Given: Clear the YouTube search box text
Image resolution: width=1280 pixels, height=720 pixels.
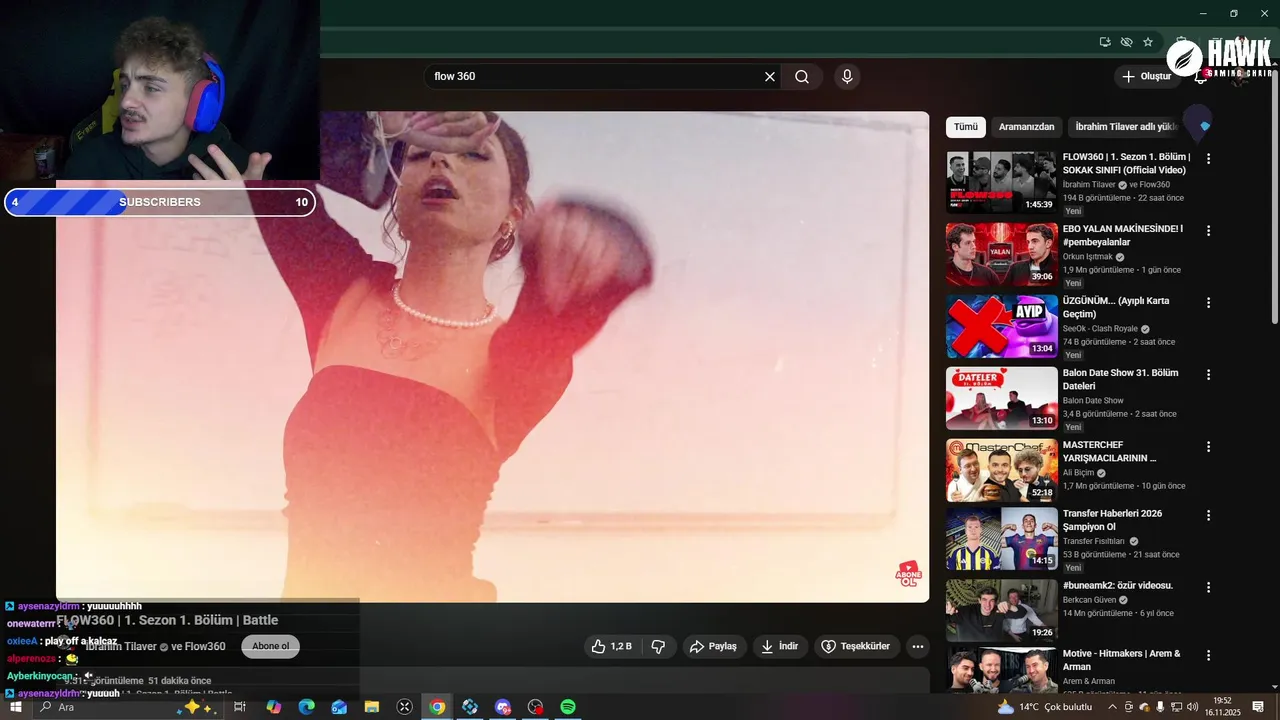Looking at the screenshot, I should click(770, 77).
